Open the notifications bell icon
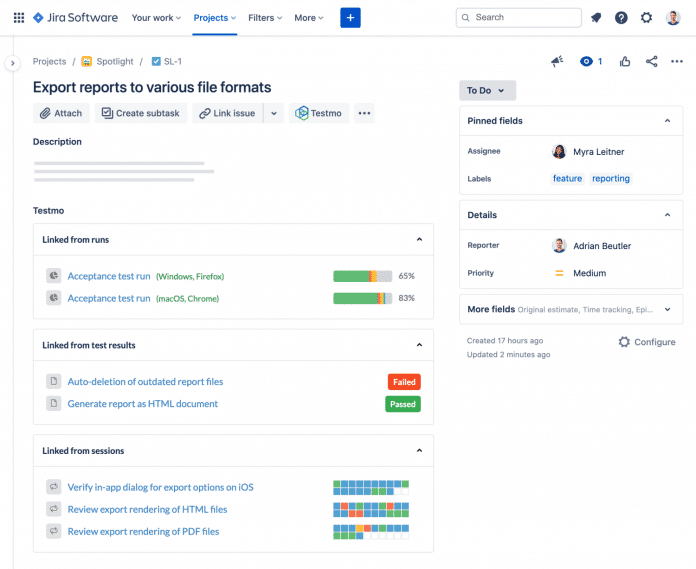696x569 pixels. [596, 18]
